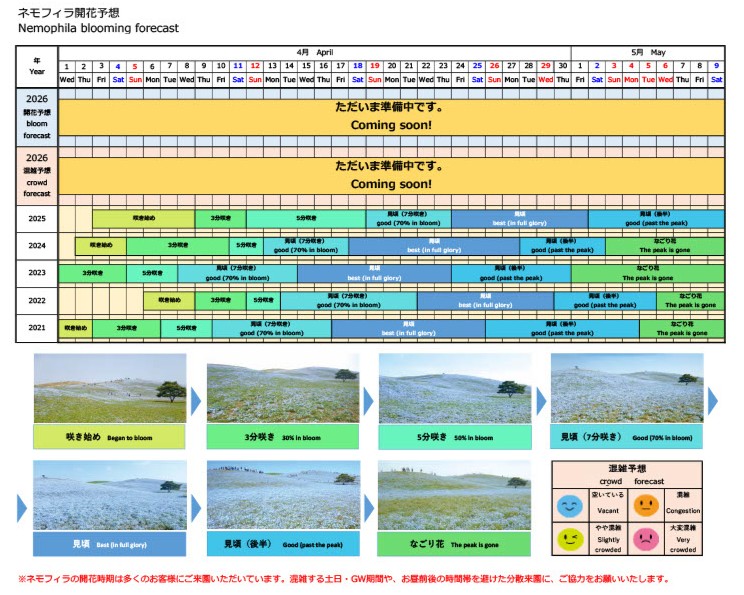Click the '5月 May' month header

[x=648, y=53]
